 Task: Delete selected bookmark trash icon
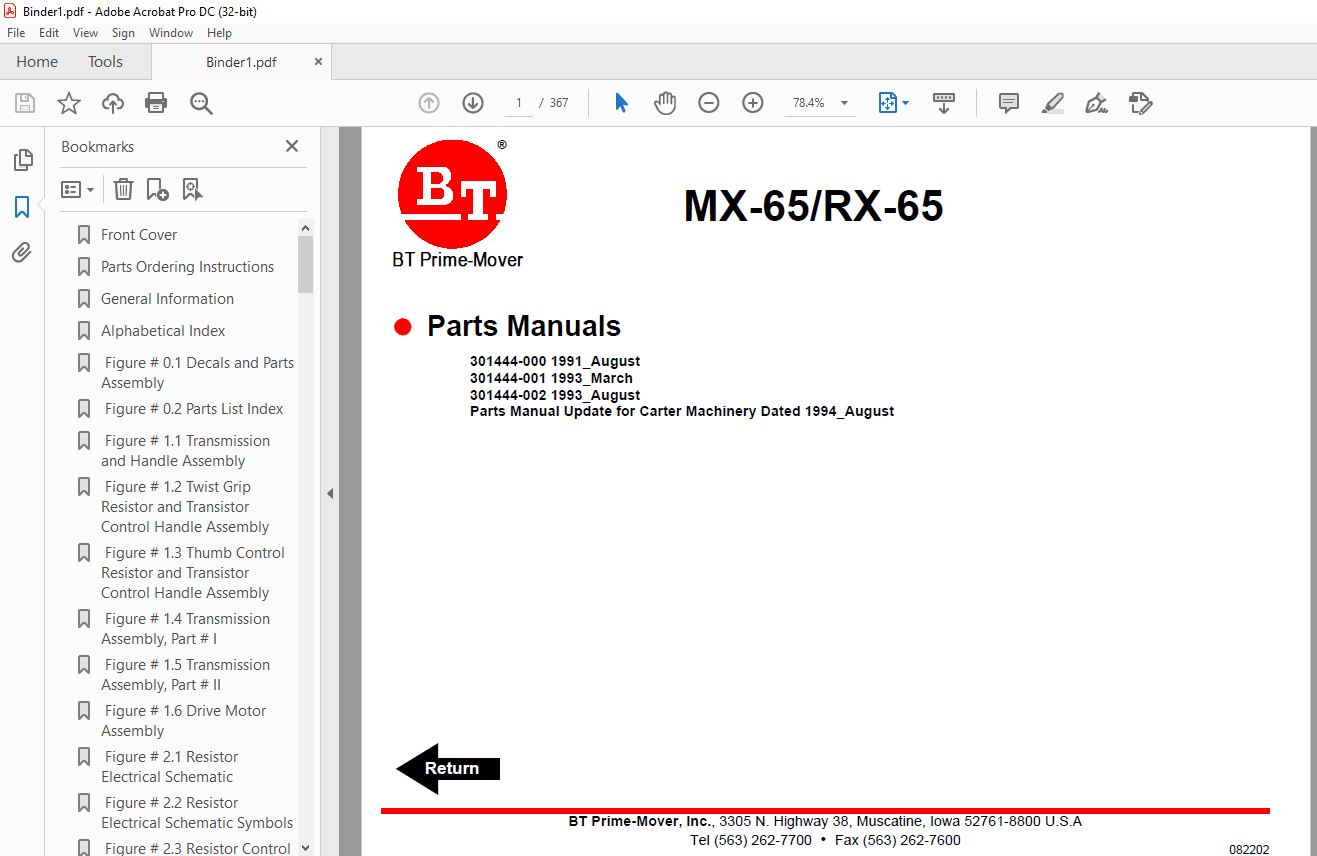123,189
